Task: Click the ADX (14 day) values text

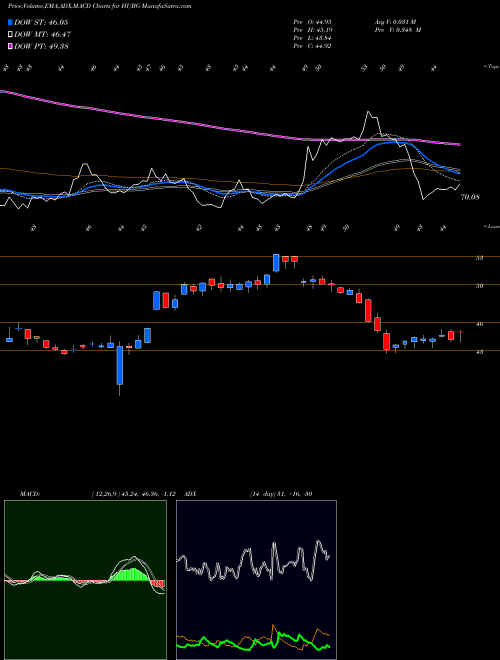Action: [x=281, y=494]
